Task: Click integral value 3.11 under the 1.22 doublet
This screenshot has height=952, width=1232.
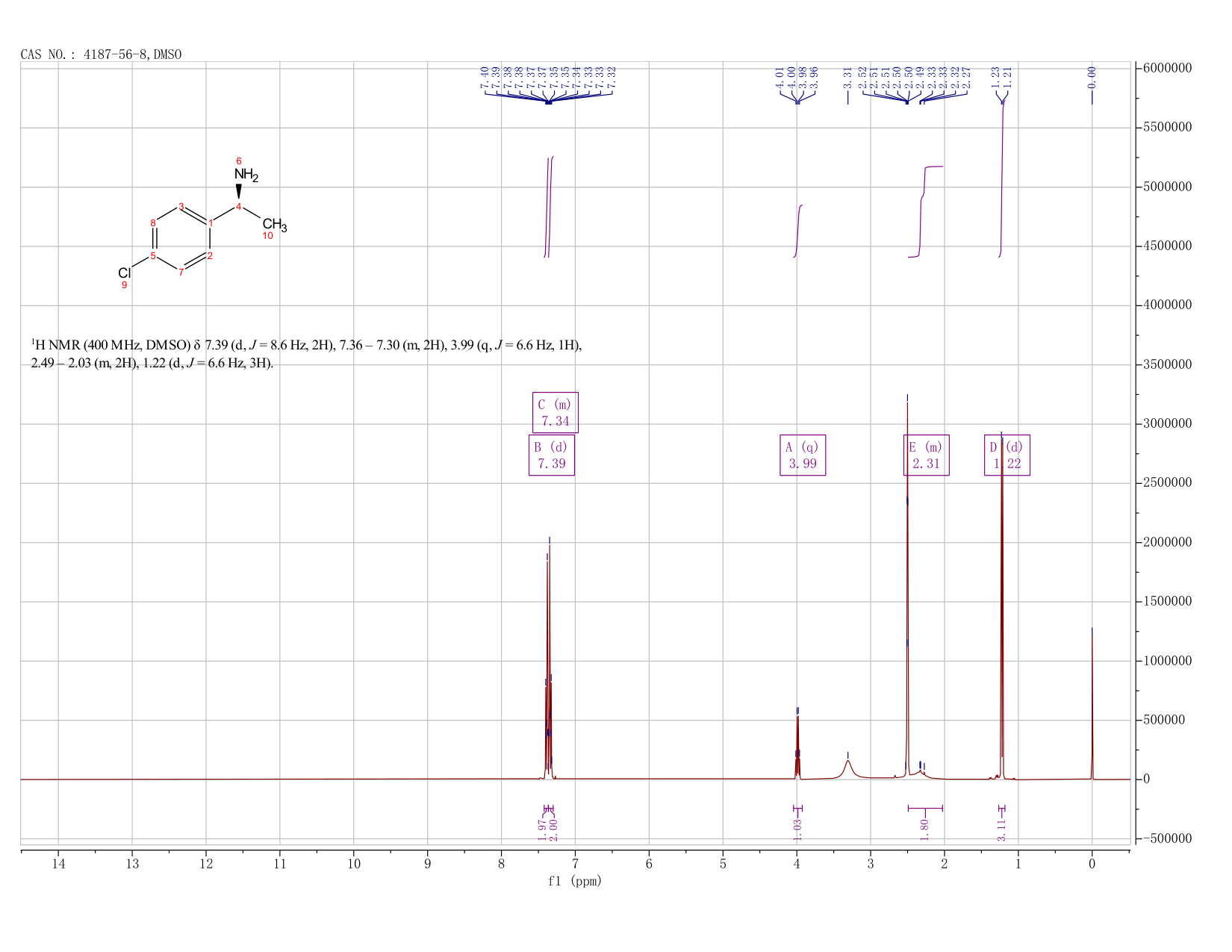Action: click(x=1001, y=830)
